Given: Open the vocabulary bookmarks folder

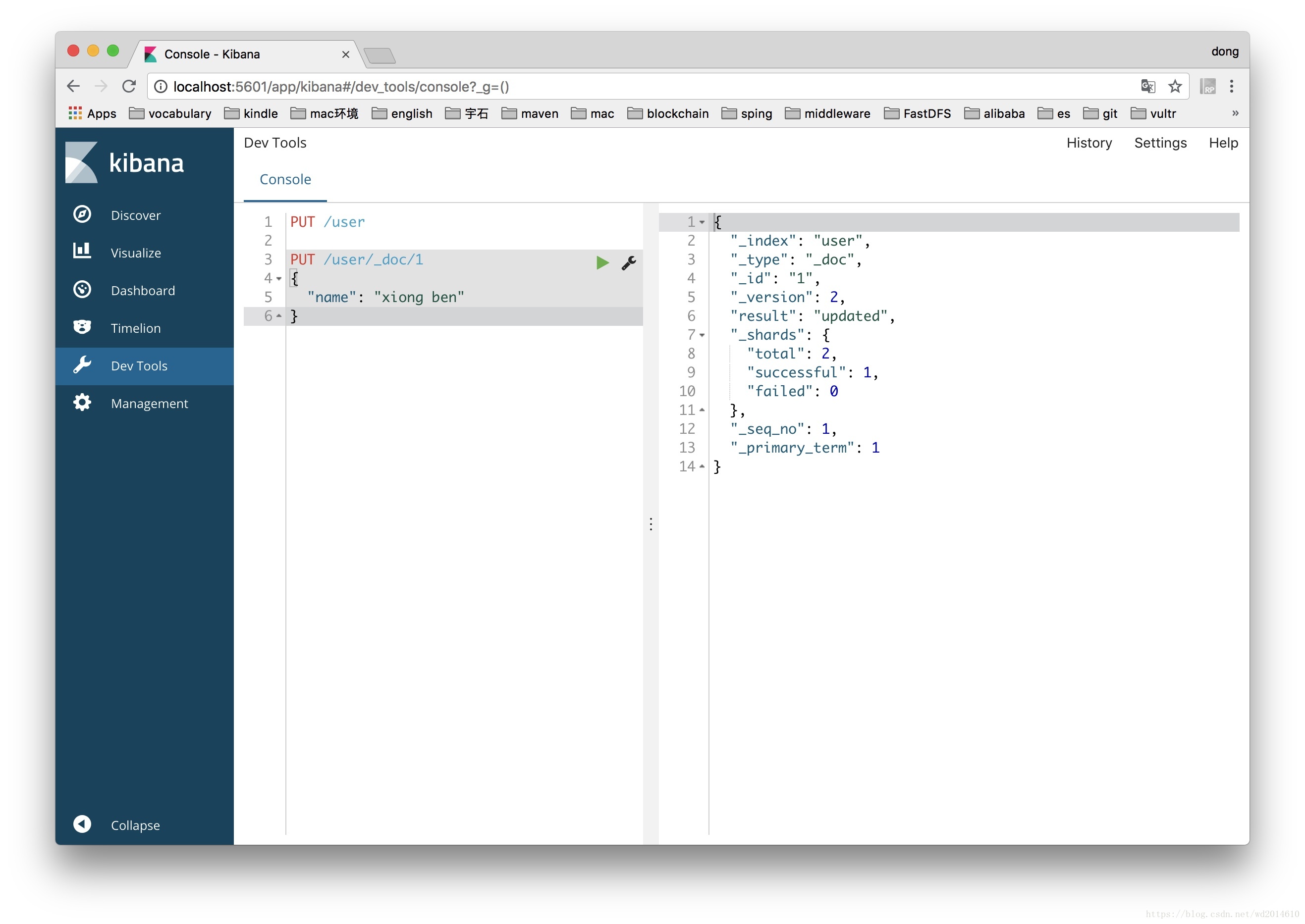Looking at the screenshot, I should (x=170, y=113).
